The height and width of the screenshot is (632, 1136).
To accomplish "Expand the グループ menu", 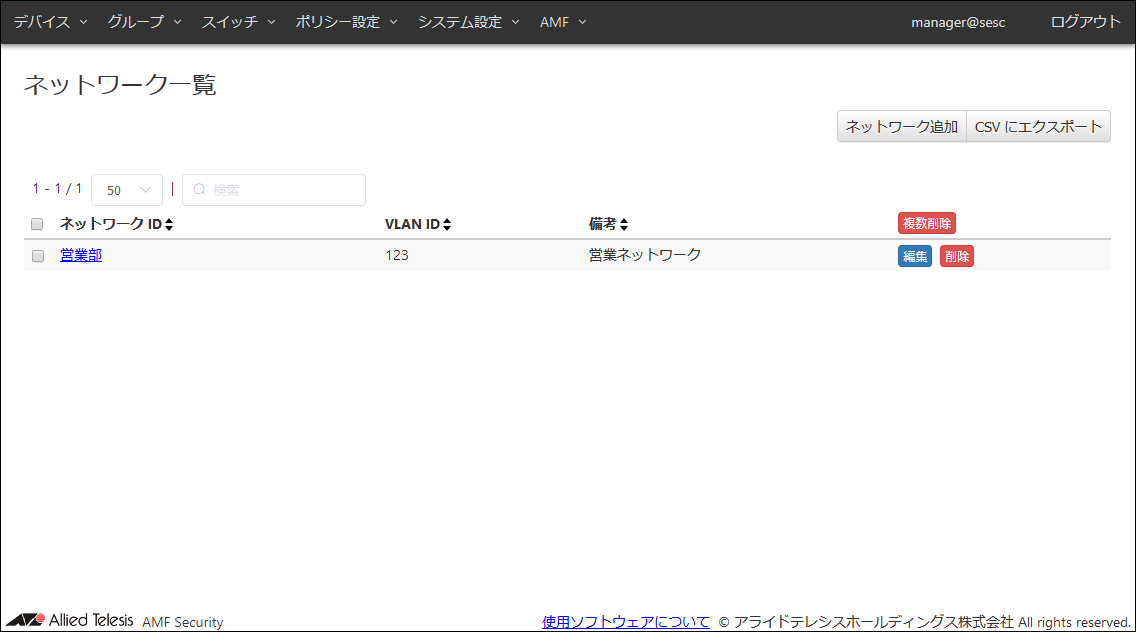I will [144, 22].
